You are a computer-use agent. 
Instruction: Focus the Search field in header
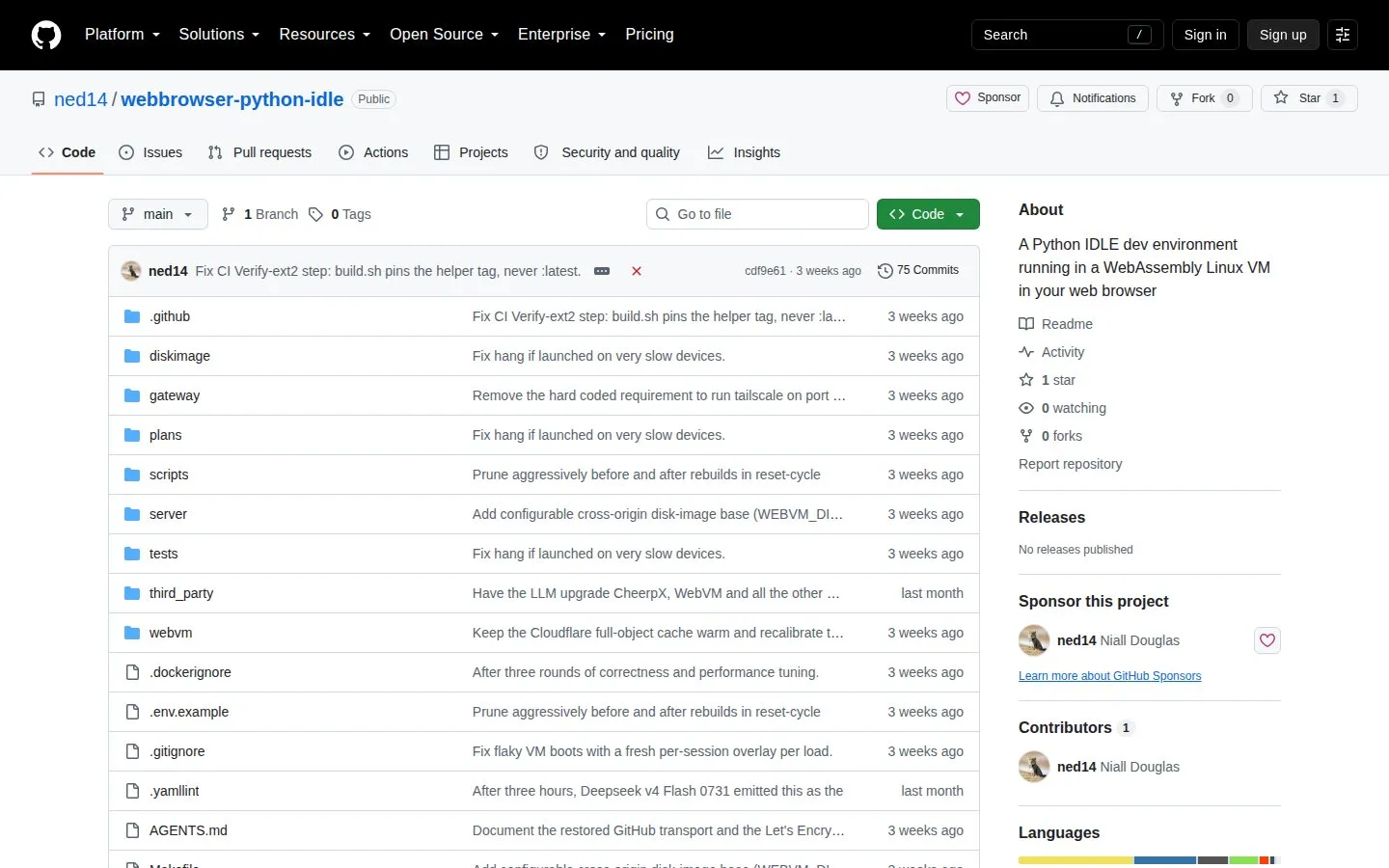tap(1067, 35)
